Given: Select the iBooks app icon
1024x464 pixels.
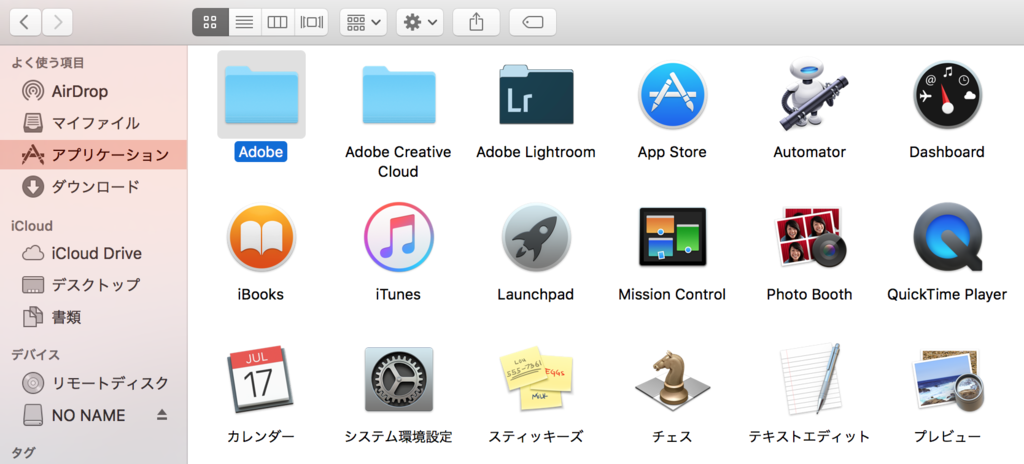Looking at the screenshot, I should tap(261, 238).
